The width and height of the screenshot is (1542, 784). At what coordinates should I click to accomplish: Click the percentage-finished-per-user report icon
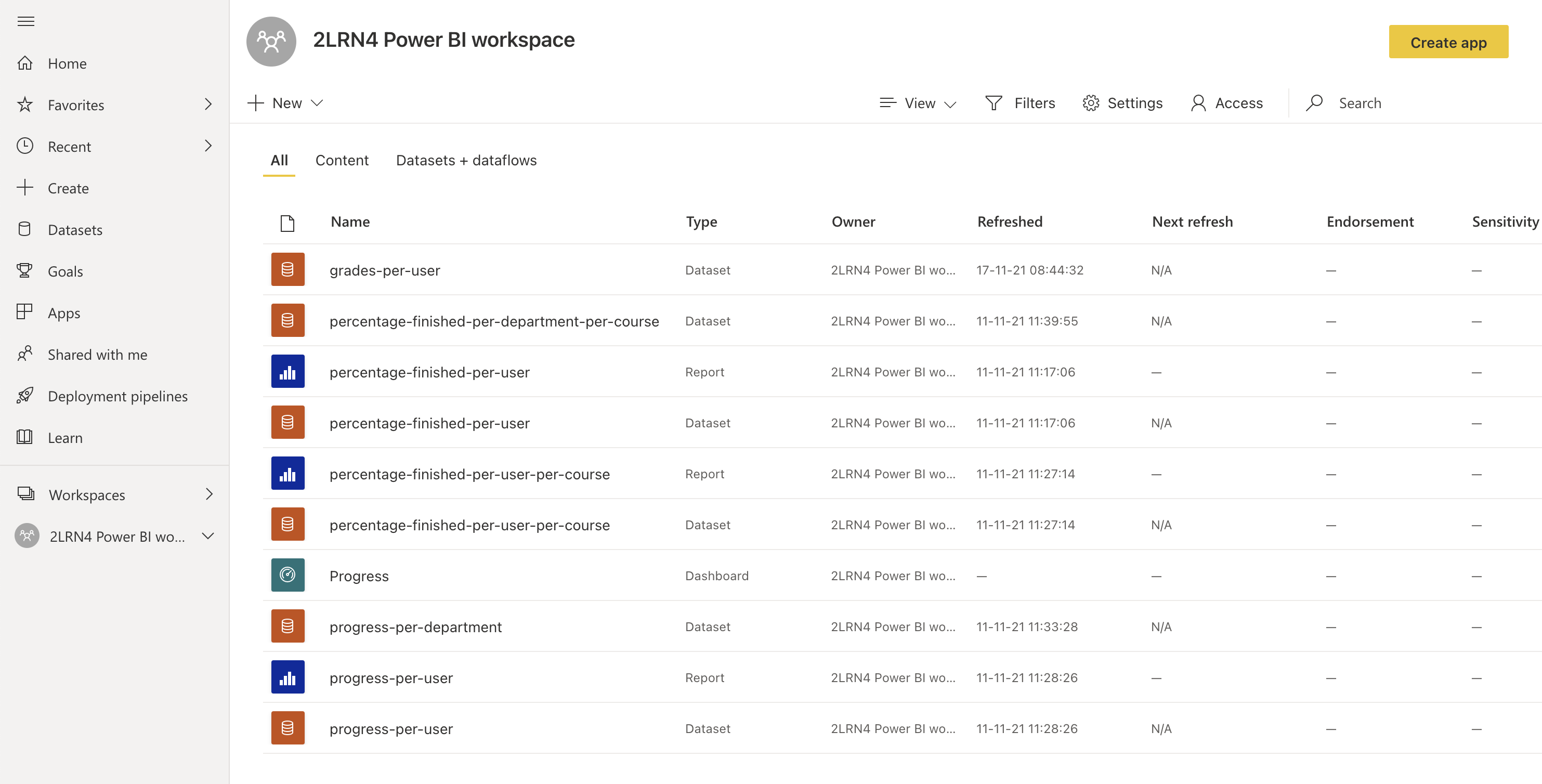pyautogui.click(x=288, y=371)
